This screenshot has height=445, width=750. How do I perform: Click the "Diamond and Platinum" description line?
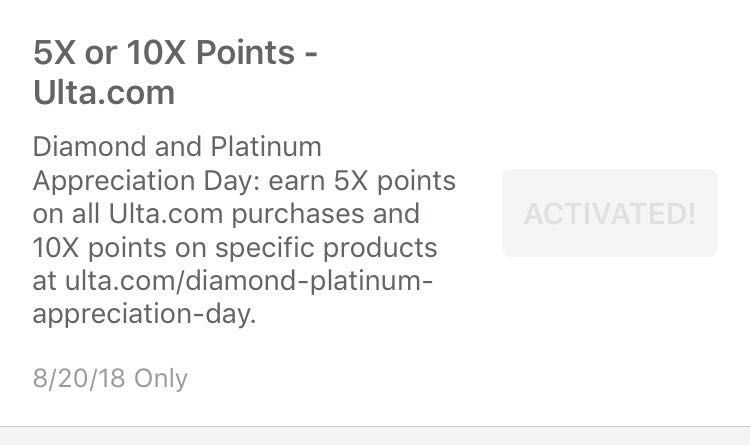177,147
